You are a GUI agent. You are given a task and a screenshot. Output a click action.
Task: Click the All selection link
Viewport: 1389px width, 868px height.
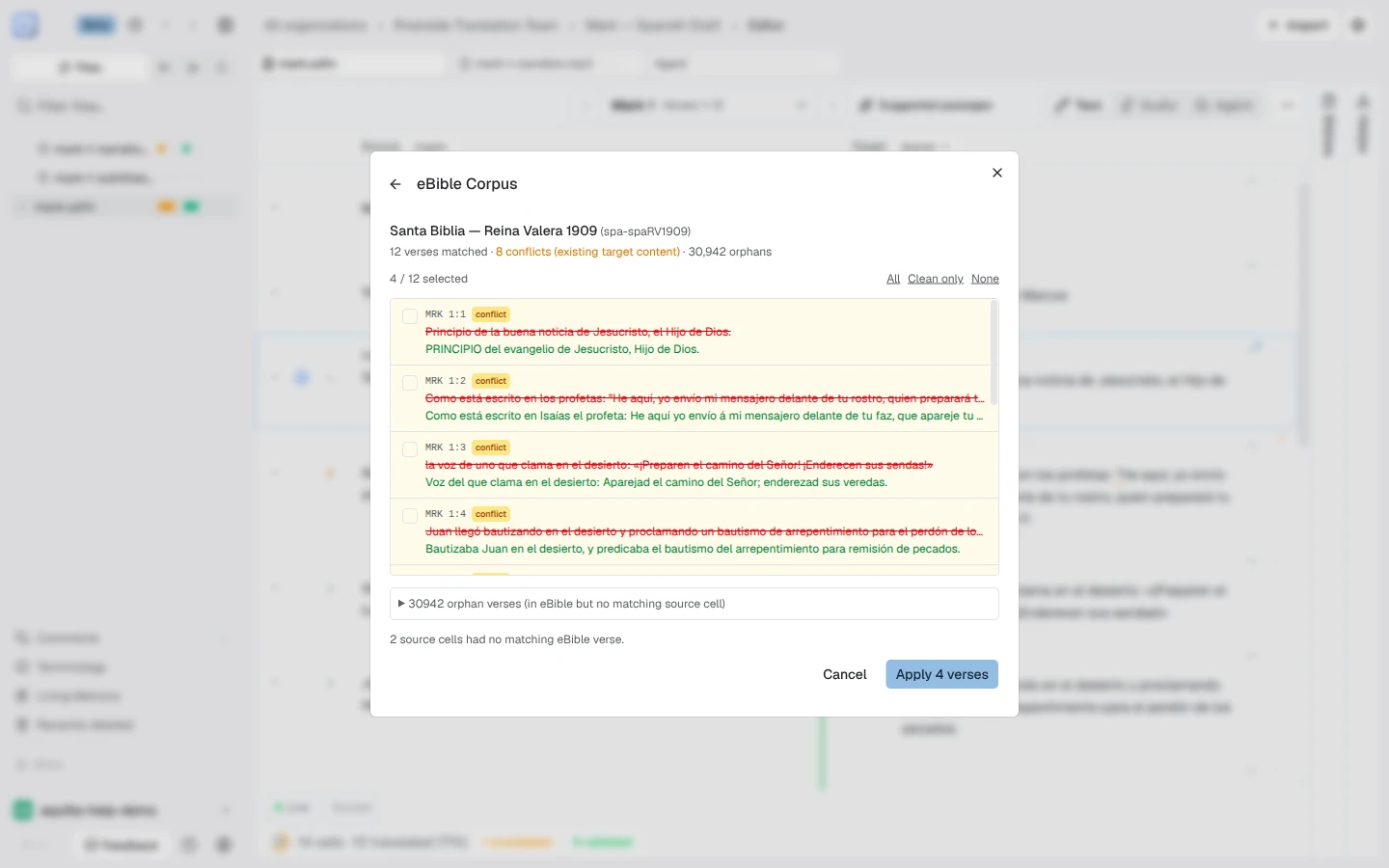893,279
